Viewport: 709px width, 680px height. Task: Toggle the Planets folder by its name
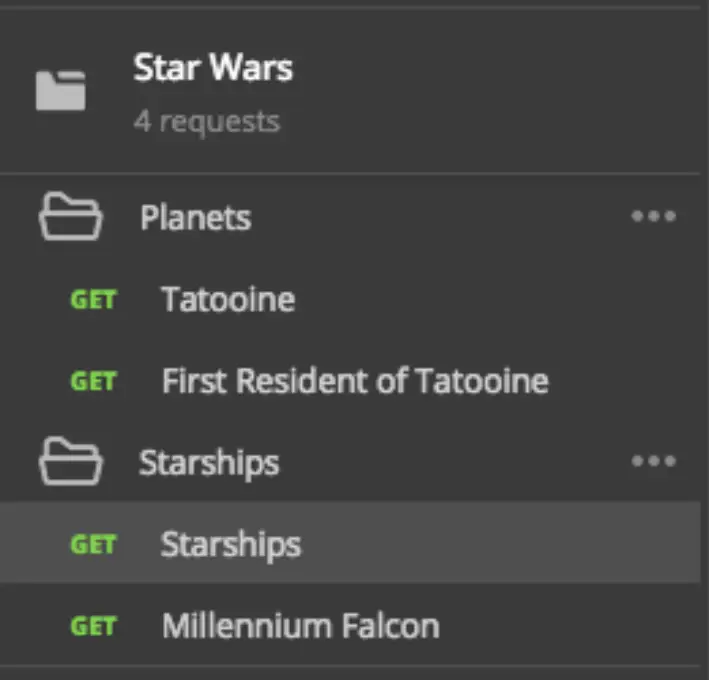coord(195,217)
